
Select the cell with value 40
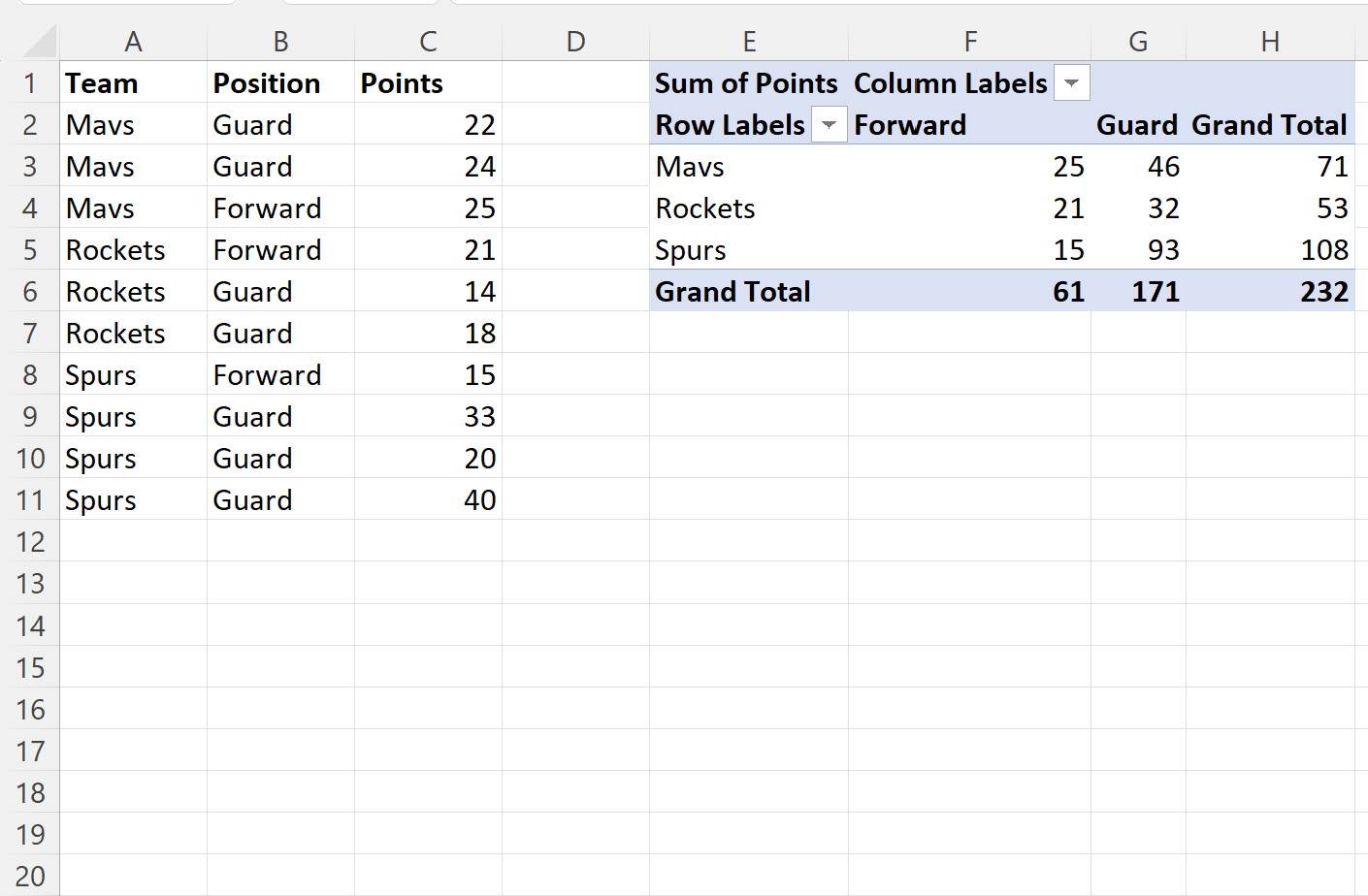click(x=428, y=500)
